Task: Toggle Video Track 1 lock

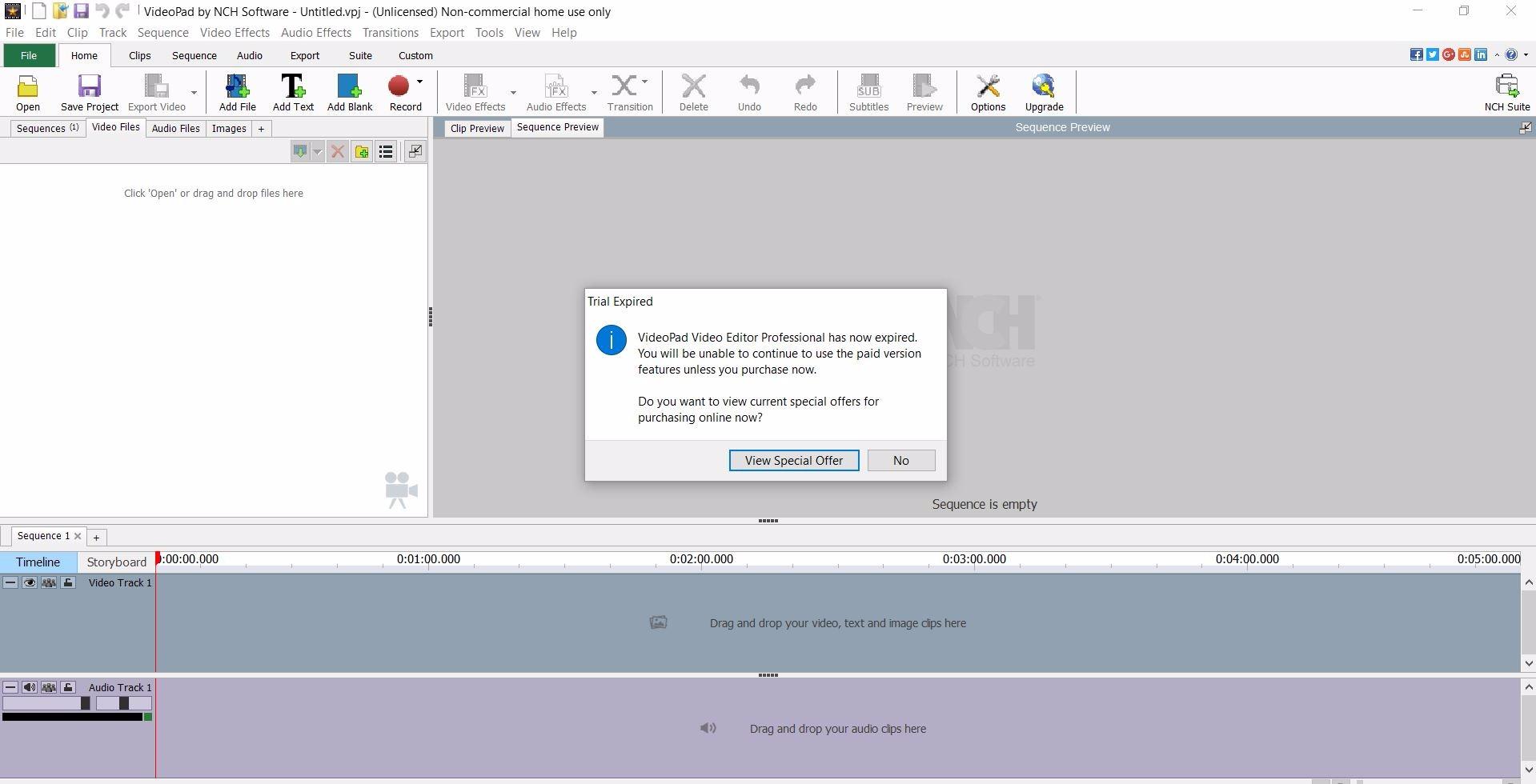Action: click(68, 582)
